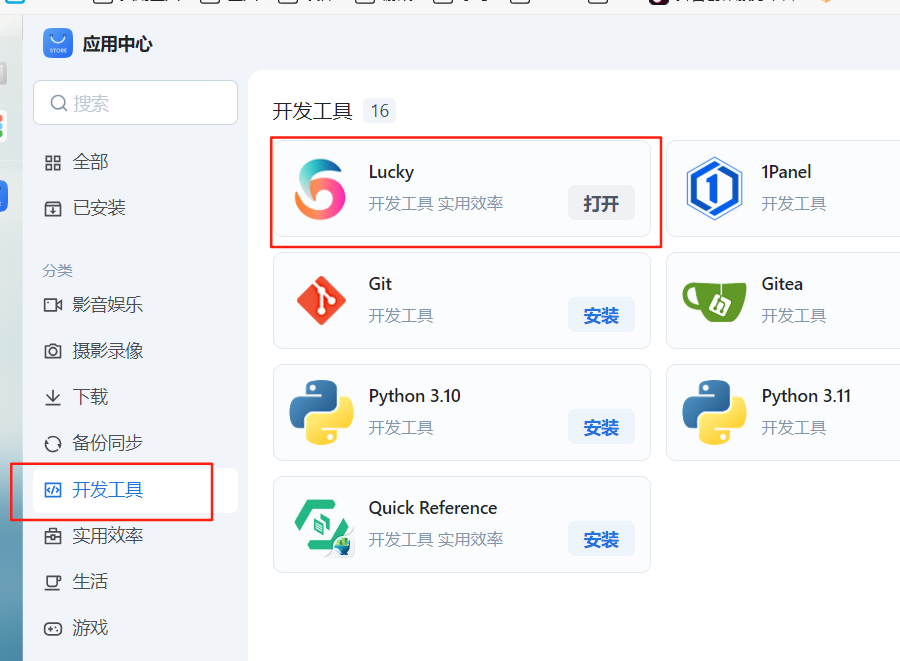Click the Git logo icon
Viewport: 900px width, 661px height.
(x=320, y=300)
